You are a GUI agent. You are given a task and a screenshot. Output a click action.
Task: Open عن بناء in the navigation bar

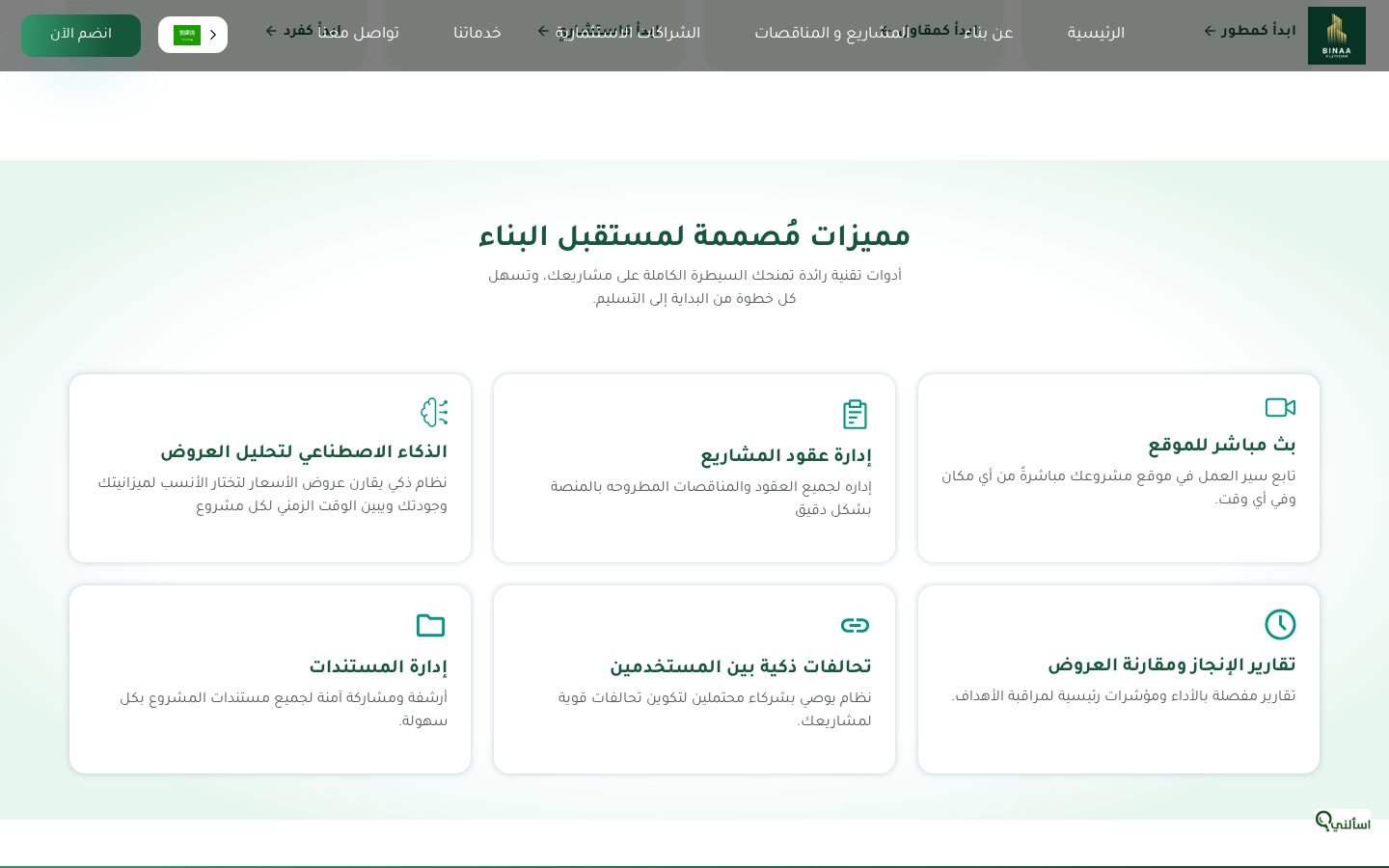[x=989, y=33]
